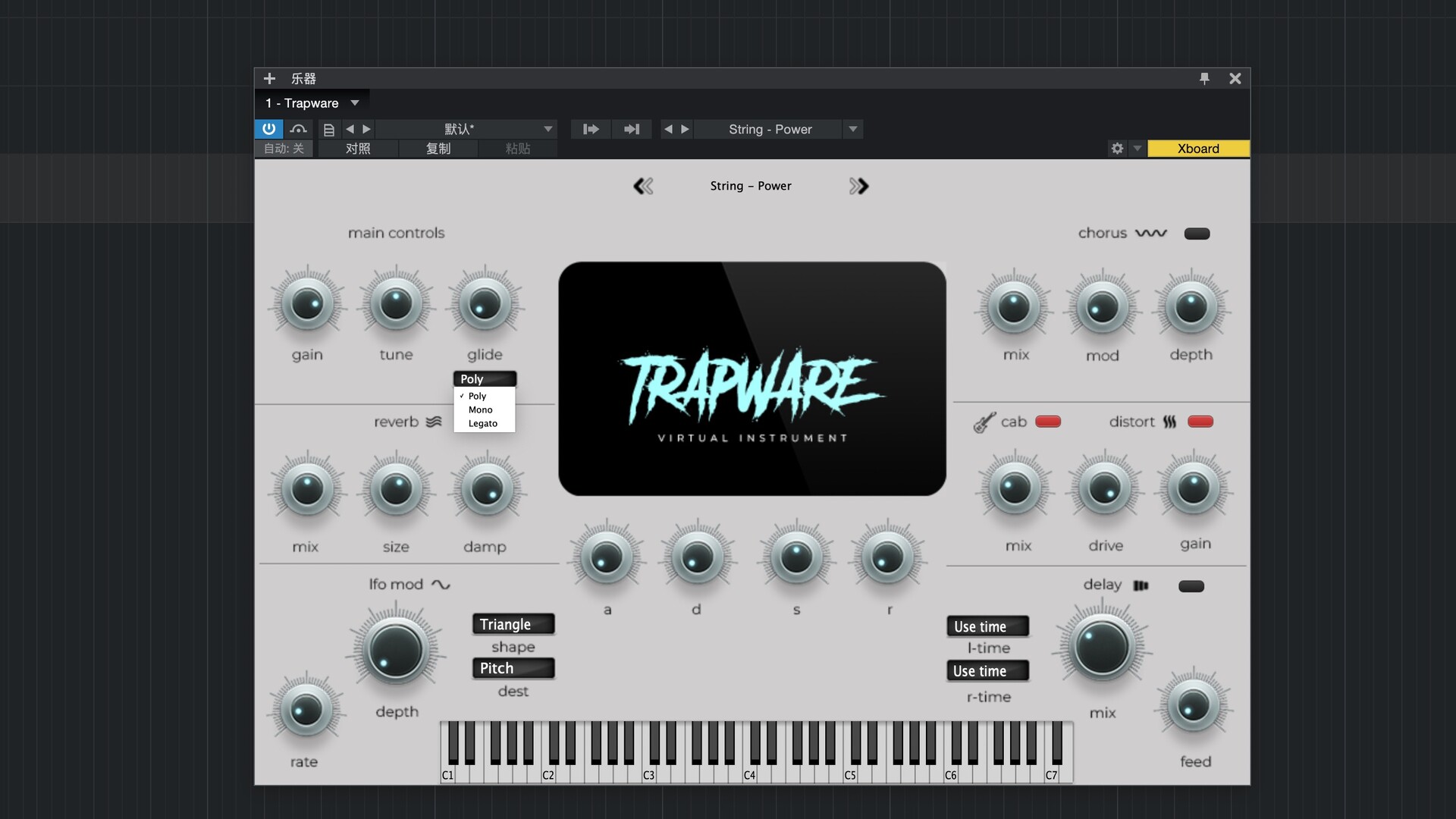Click the sidechain headphone icon beside power
This screenshot has height=819, width=1456.
coord(298,129)
